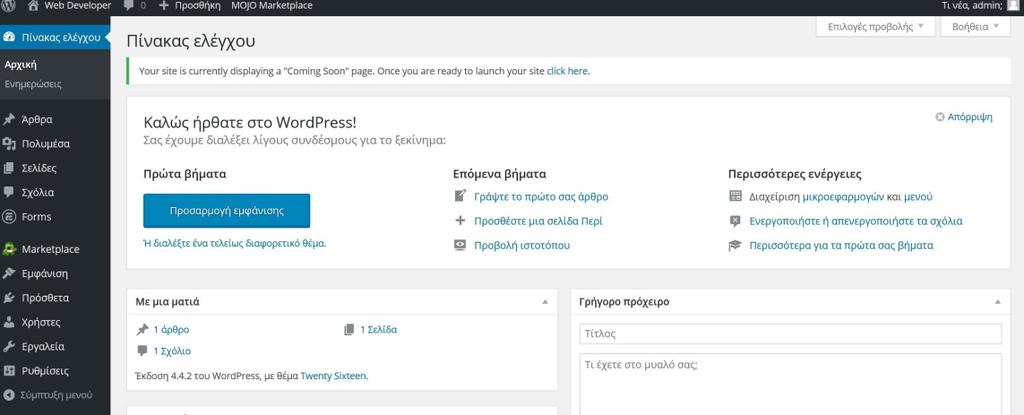
Task: Click the μενού link in Περισσότερες ενέργειες
Action: click(x=918, y=196)
